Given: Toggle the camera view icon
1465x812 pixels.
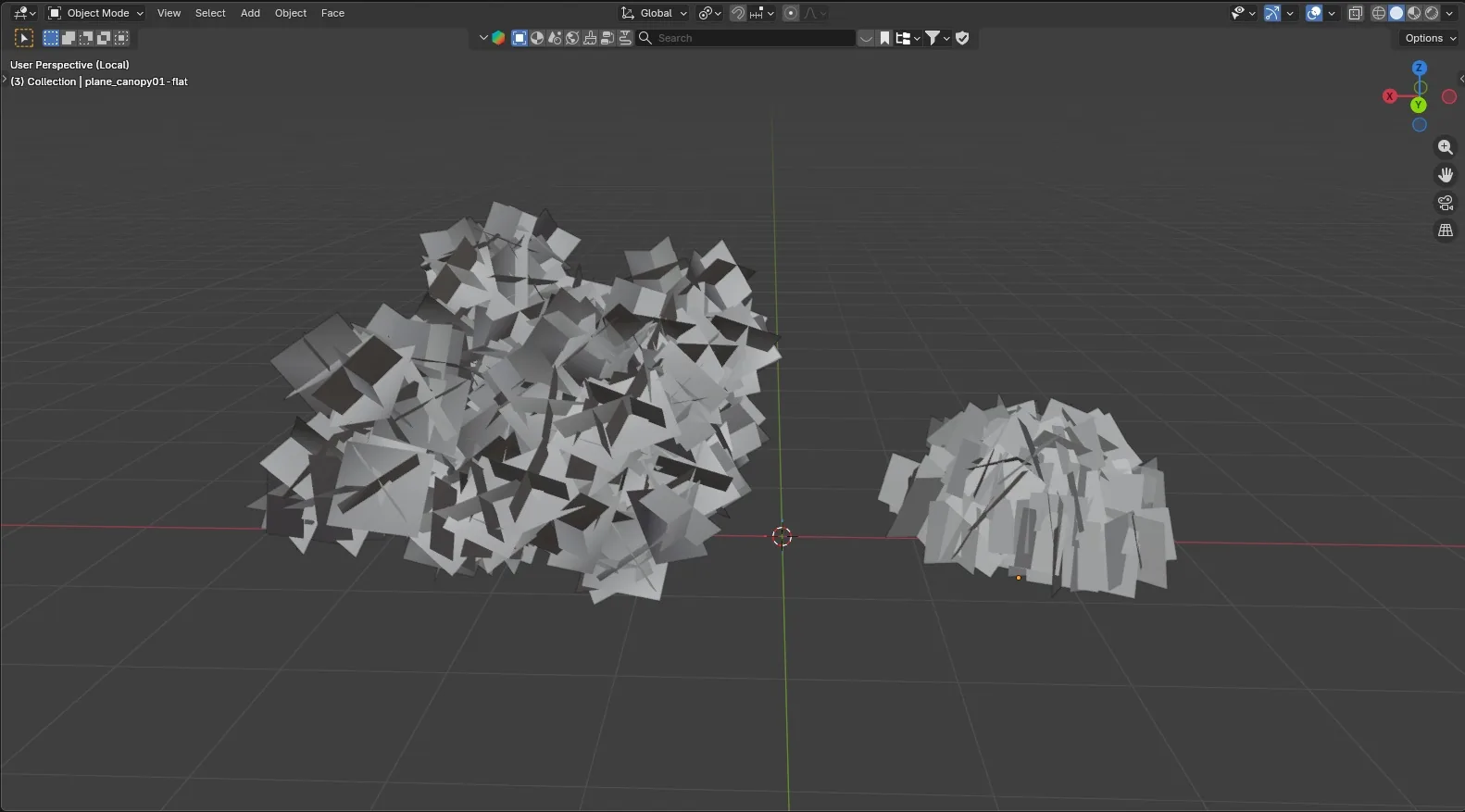Looking at the screenshot, I should (x=1445, y=203).
